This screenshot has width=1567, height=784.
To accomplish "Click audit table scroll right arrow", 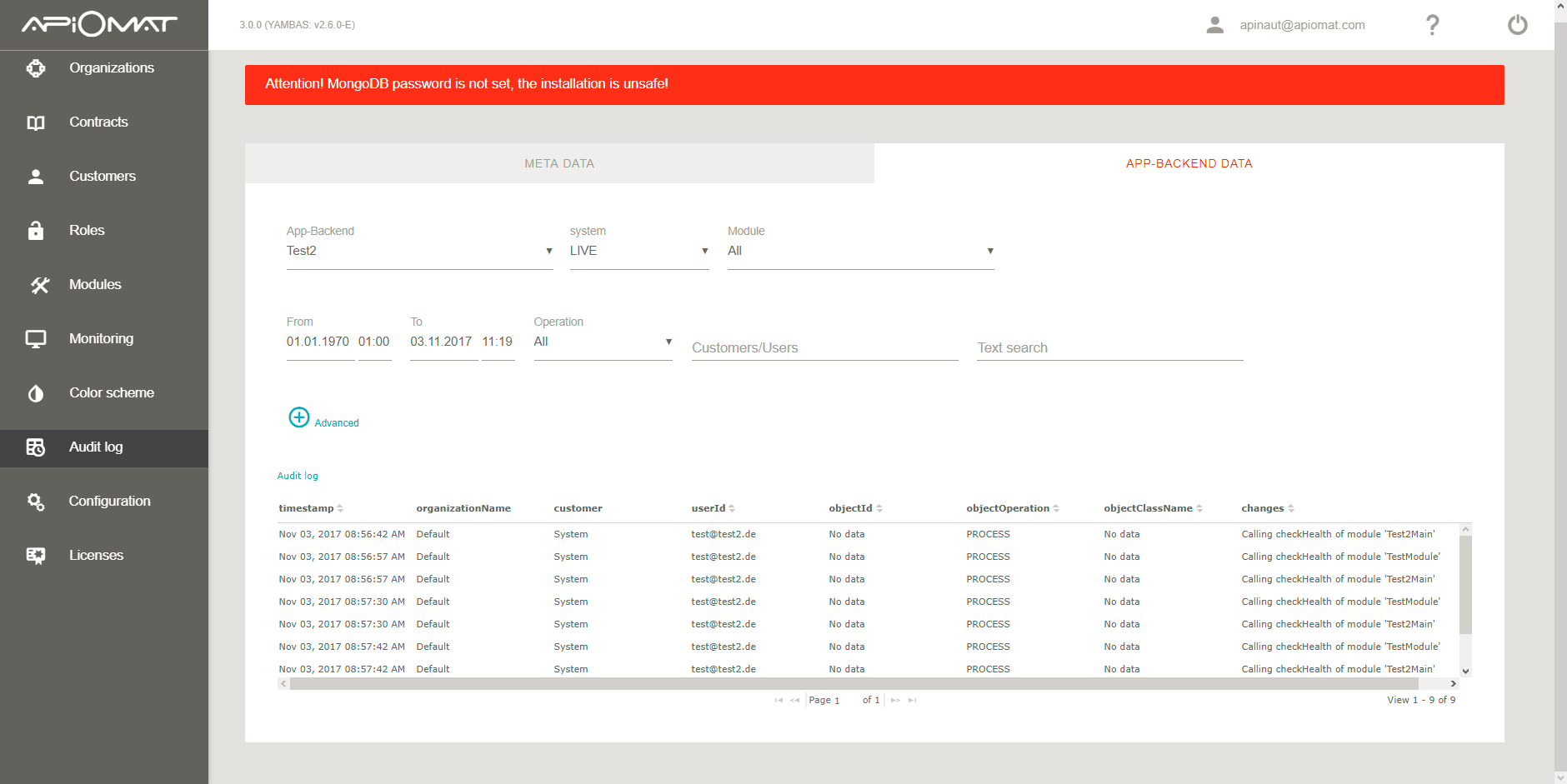I will point(1453,684).
